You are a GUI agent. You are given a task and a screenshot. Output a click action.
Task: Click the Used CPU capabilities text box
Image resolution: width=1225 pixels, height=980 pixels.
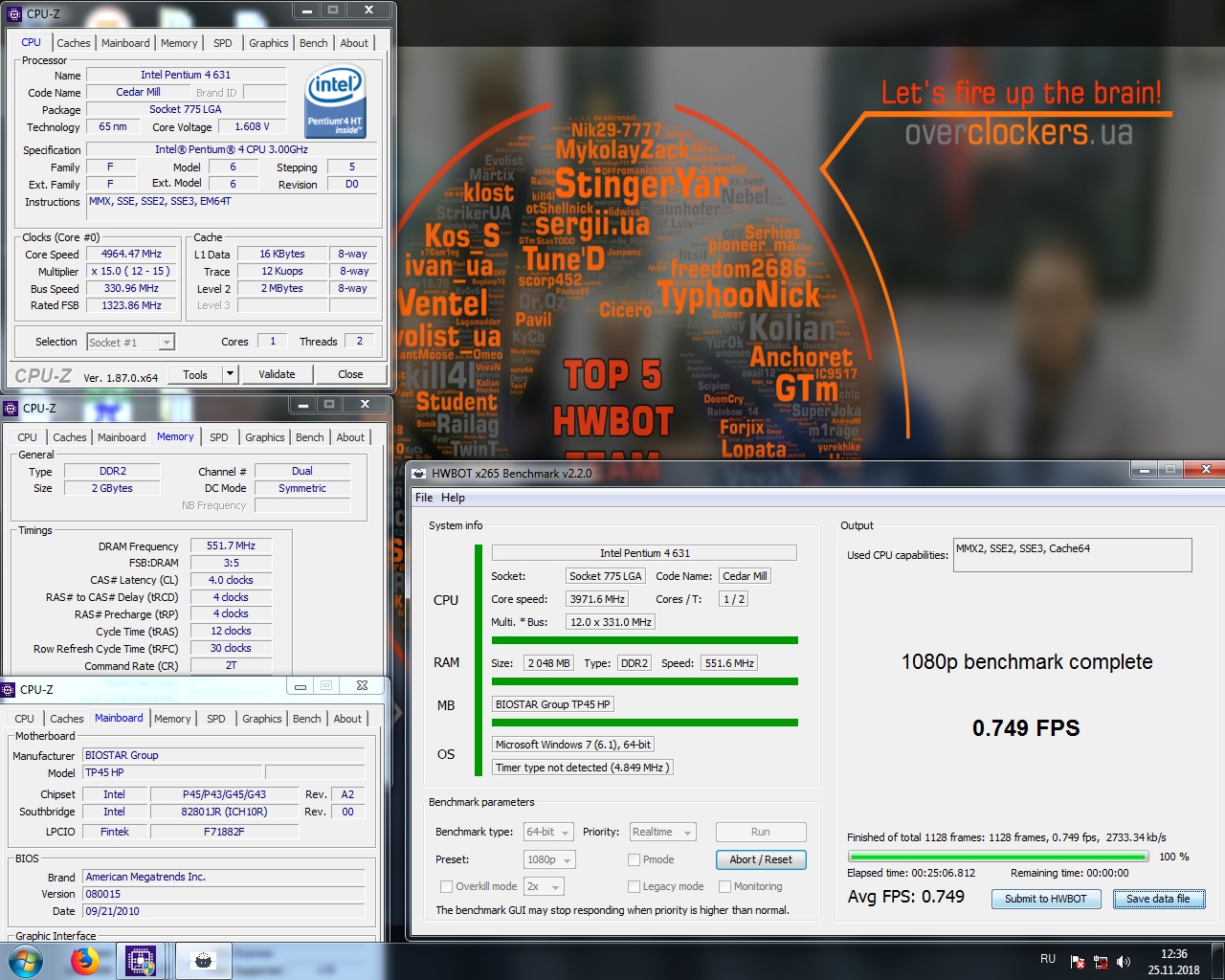pos(1073,555)
